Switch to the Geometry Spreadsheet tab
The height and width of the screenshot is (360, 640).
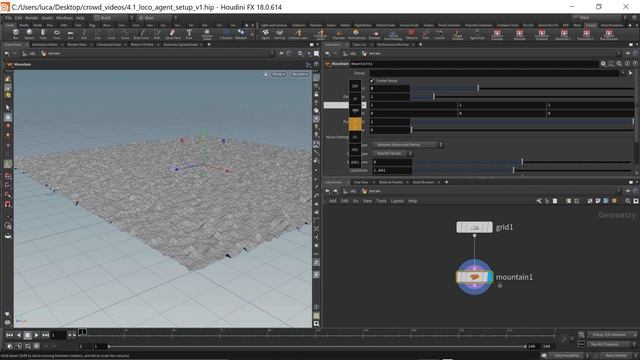(180, 44)
